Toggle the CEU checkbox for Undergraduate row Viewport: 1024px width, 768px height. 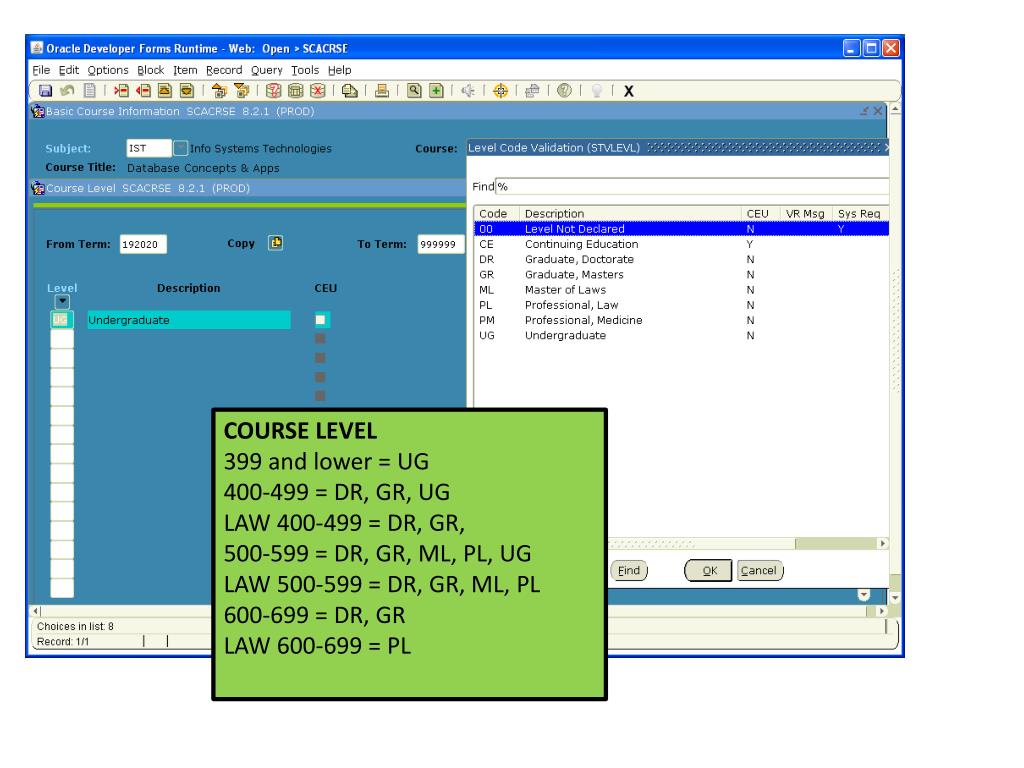321,320
